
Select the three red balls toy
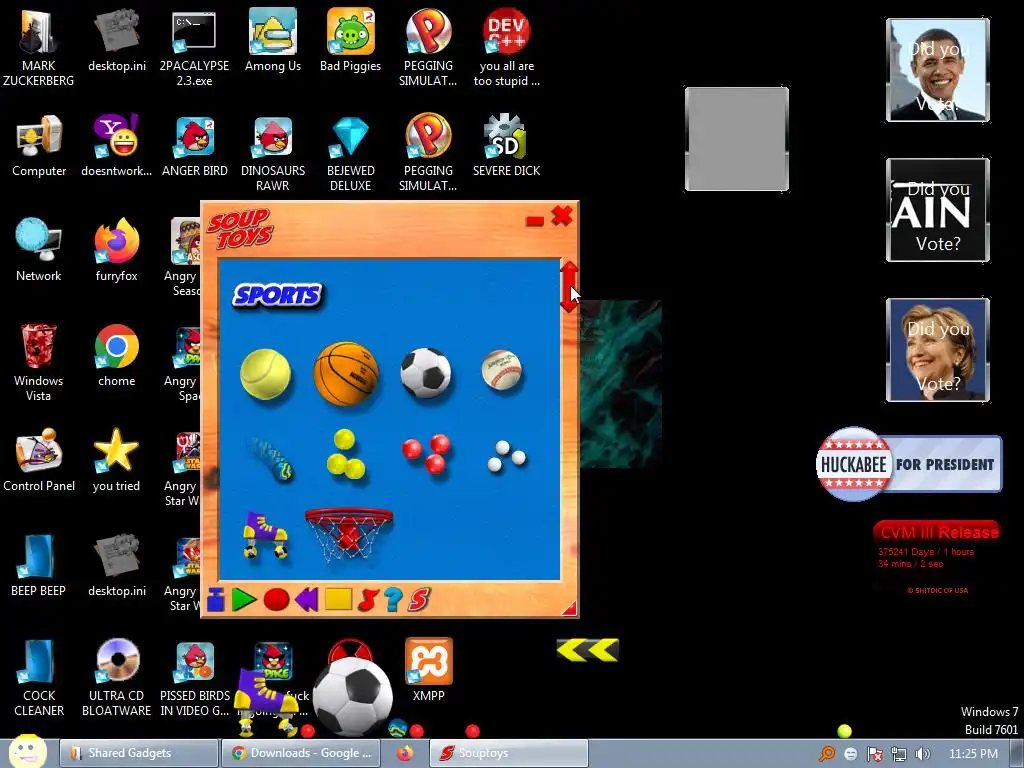pos(426,454)
